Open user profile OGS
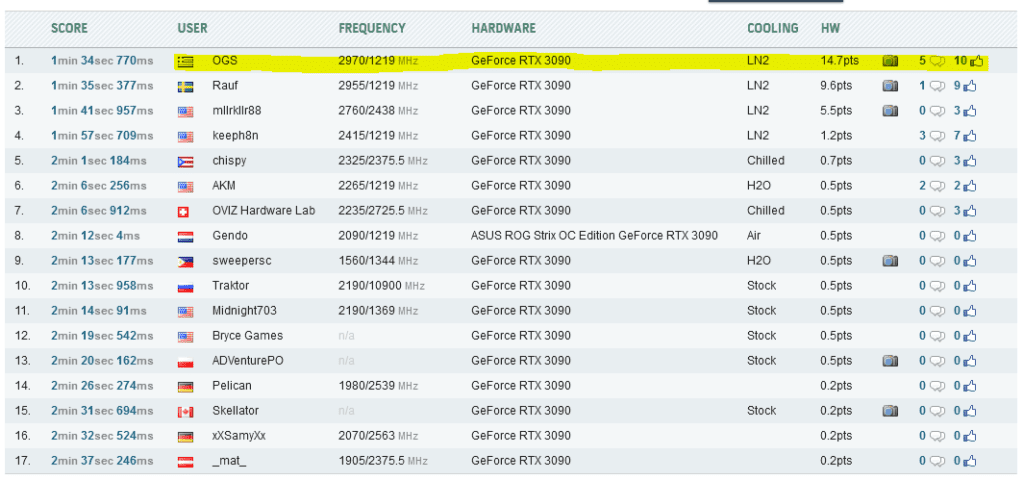Viewport: 1024px width, 480px height. (225, 61)
